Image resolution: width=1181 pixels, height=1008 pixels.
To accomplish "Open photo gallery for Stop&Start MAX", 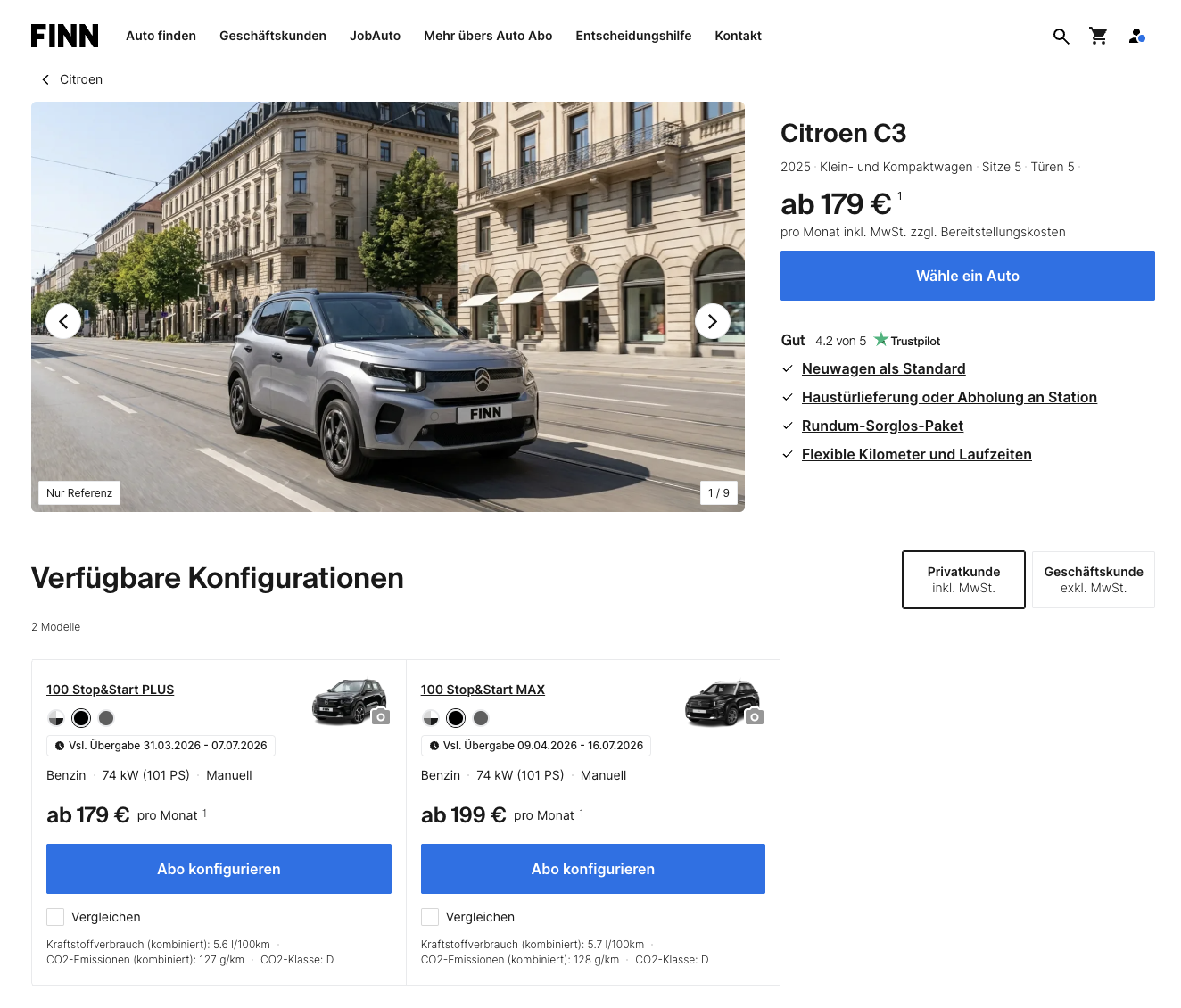I will [x=755, y=717].
